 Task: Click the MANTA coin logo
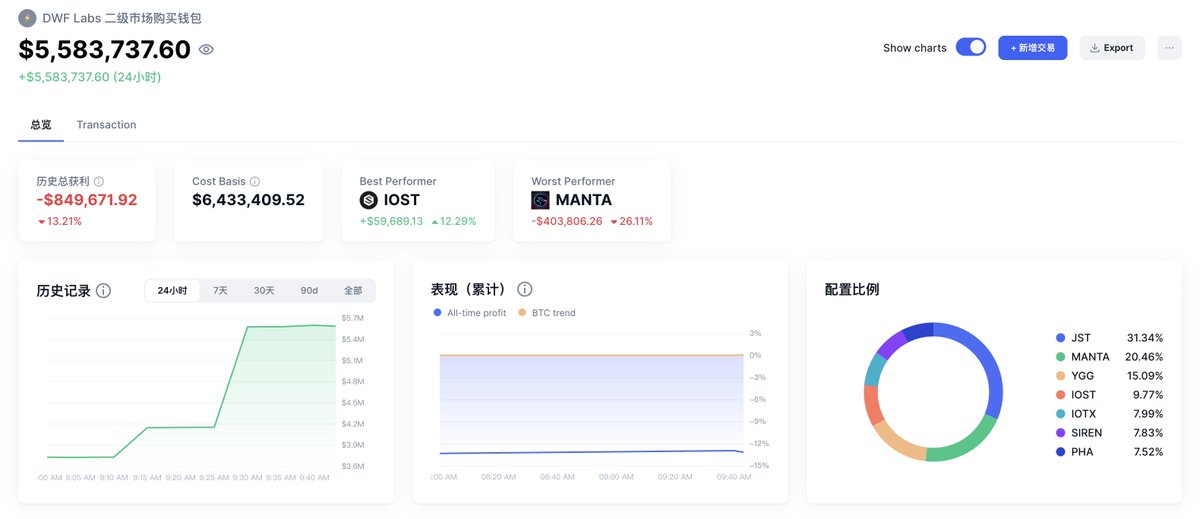pos(540,200)
